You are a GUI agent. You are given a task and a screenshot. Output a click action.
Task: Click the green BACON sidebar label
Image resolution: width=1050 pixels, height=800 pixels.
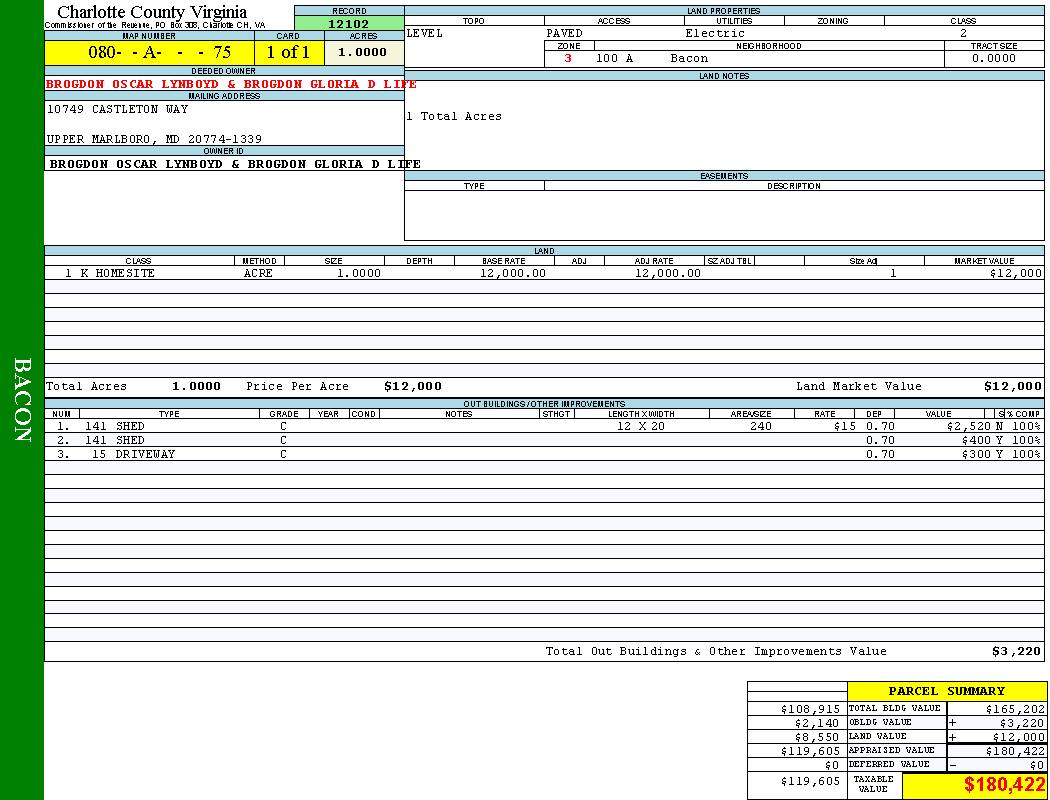(x=22, y=400)
